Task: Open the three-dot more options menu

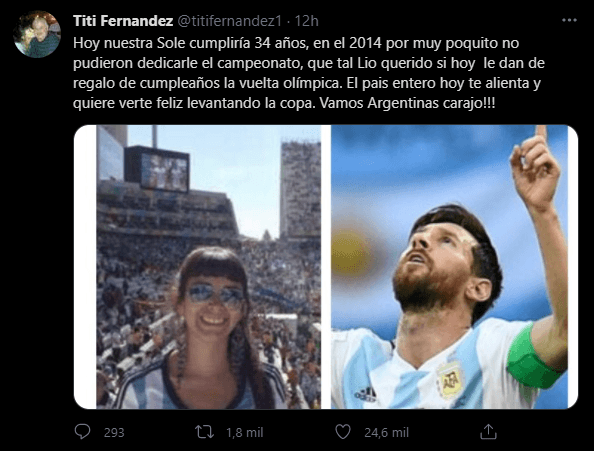Action: pyautogui.click(x=569, y=20)
